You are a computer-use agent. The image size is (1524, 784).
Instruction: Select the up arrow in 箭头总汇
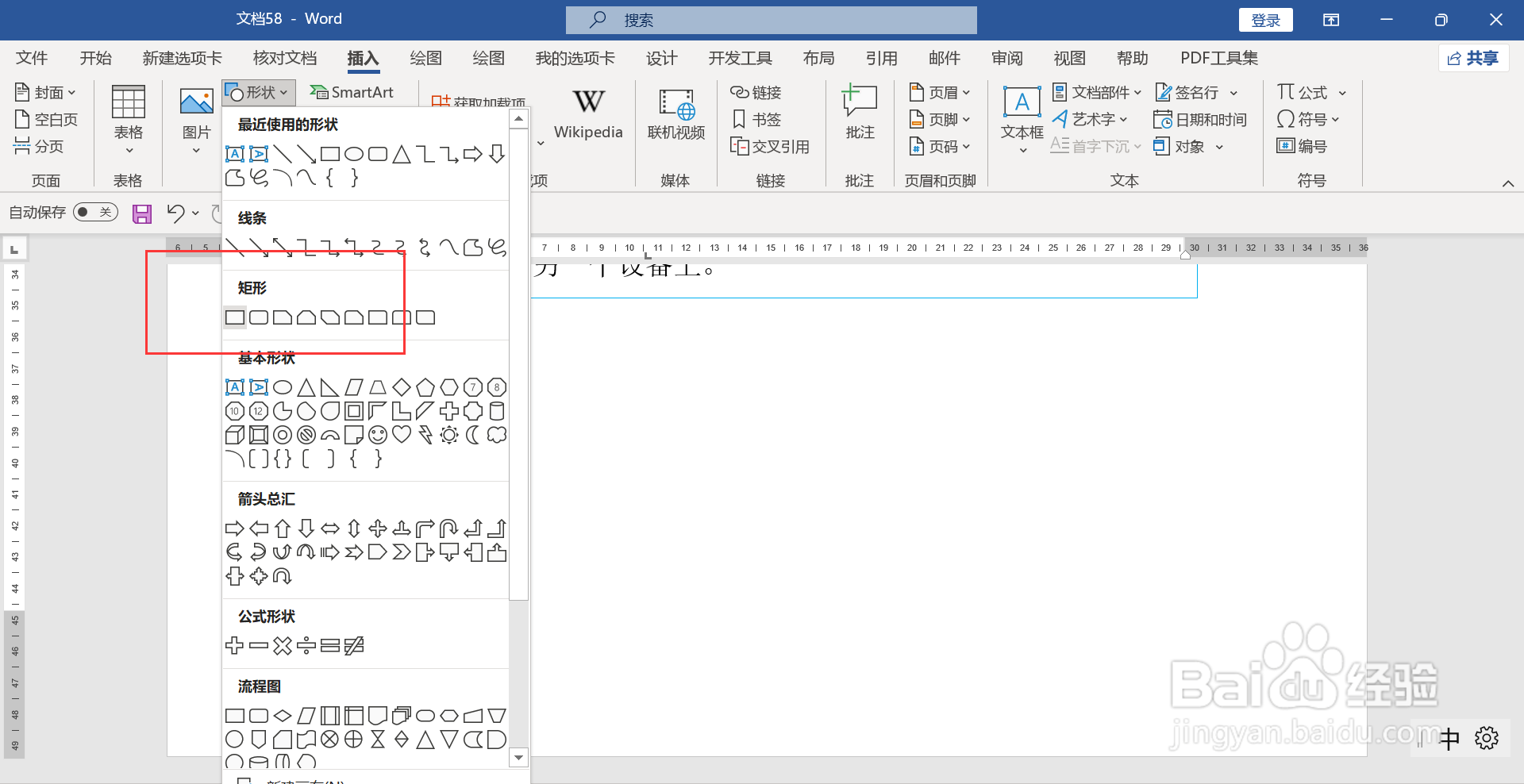point(283,528)
